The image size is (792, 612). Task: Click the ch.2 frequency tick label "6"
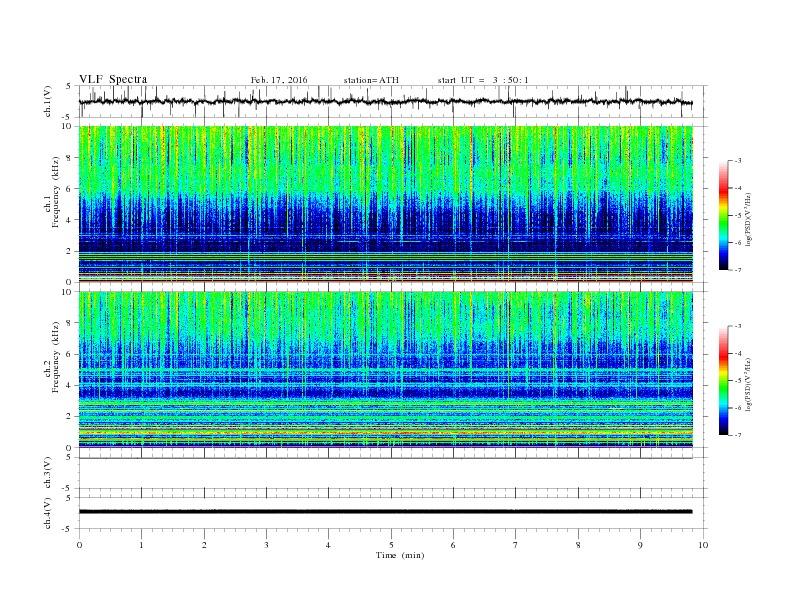tap(70, 354)
